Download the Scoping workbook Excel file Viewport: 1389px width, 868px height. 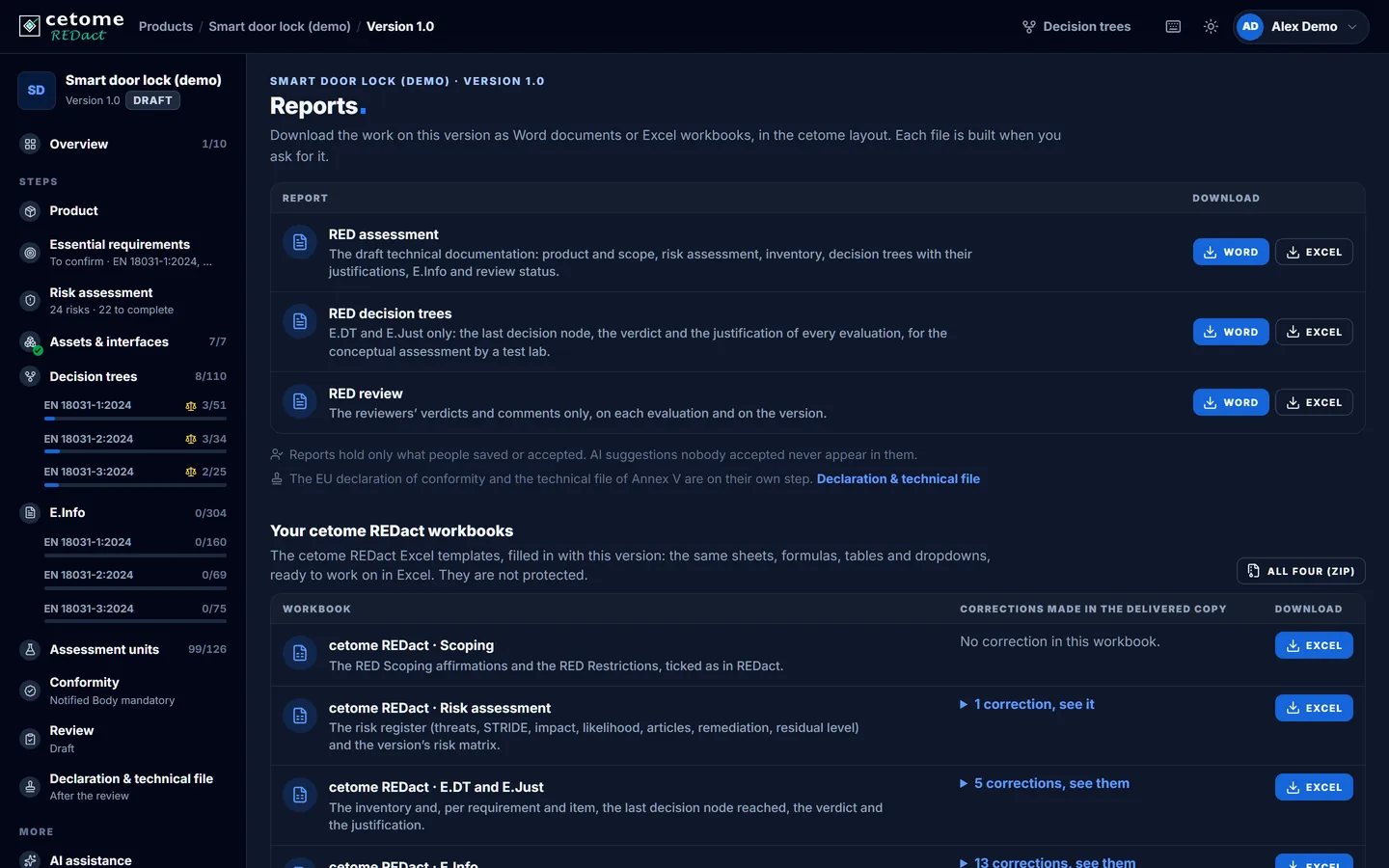(1314, 645)
